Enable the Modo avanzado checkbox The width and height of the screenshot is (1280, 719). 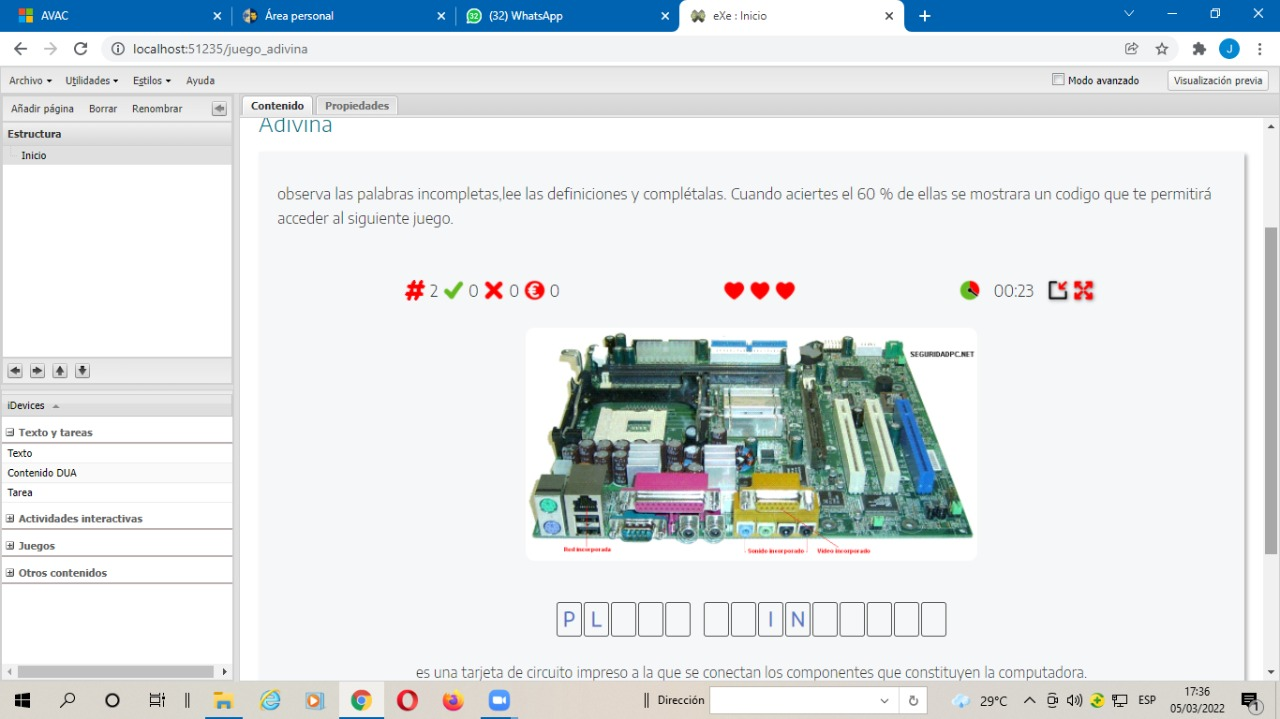(x=1058, y=80)
